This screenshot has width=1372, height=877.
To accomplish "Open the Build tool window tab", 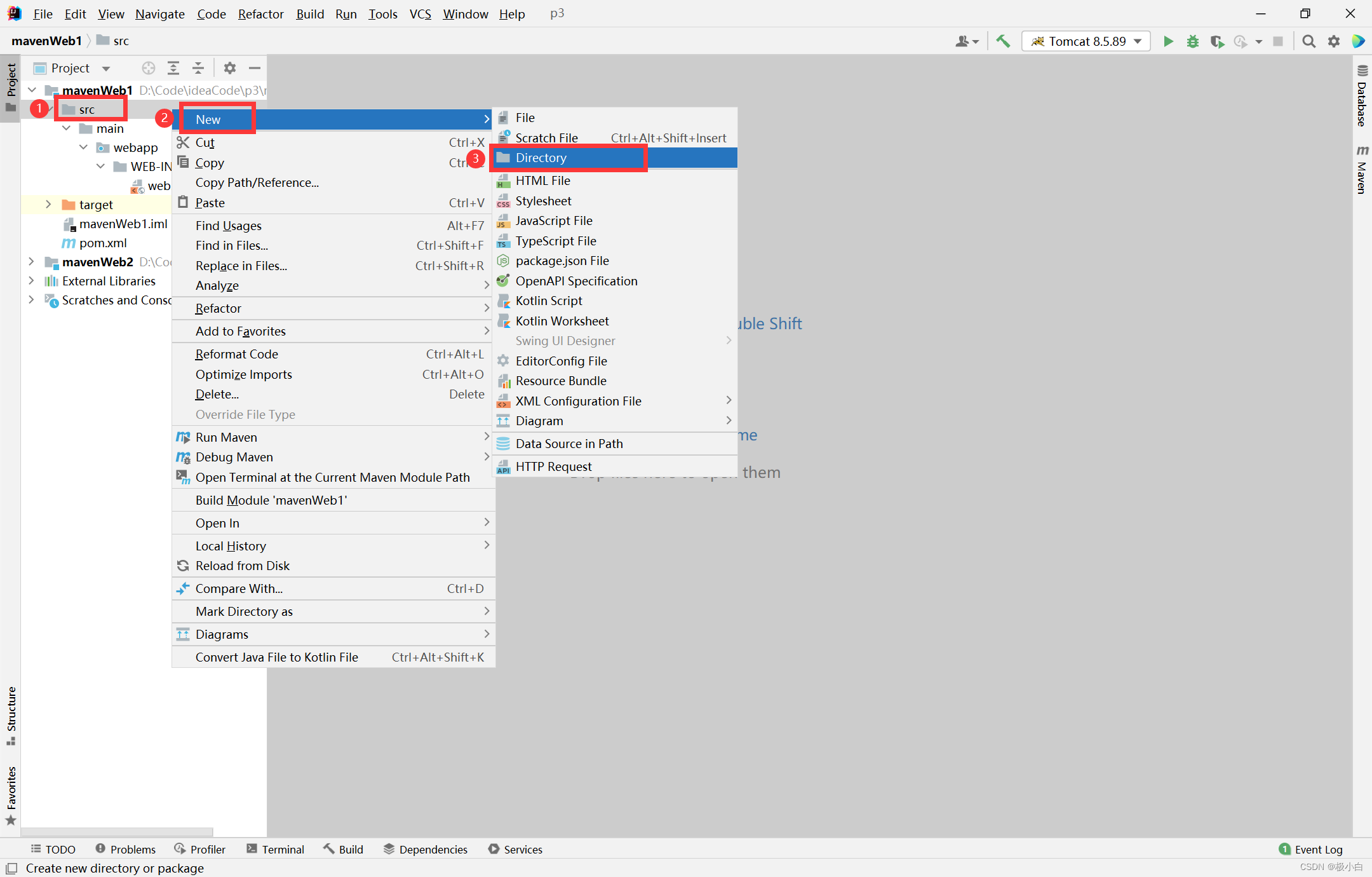I will [343, 849].
